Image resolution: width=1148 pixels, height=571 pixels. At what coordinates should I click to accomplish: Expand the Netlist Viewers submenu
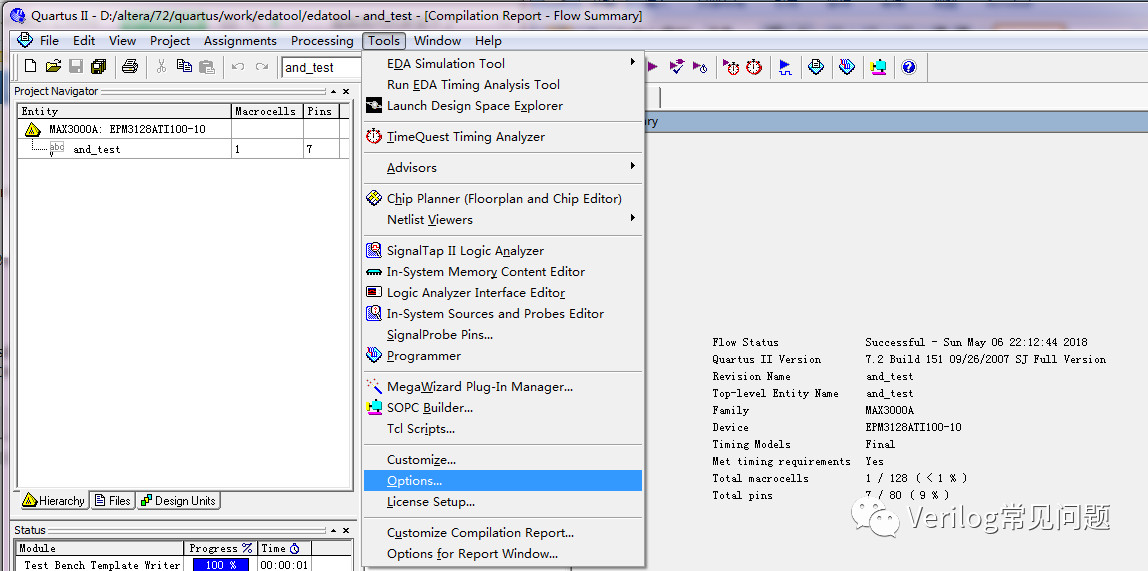coord(632,218)
